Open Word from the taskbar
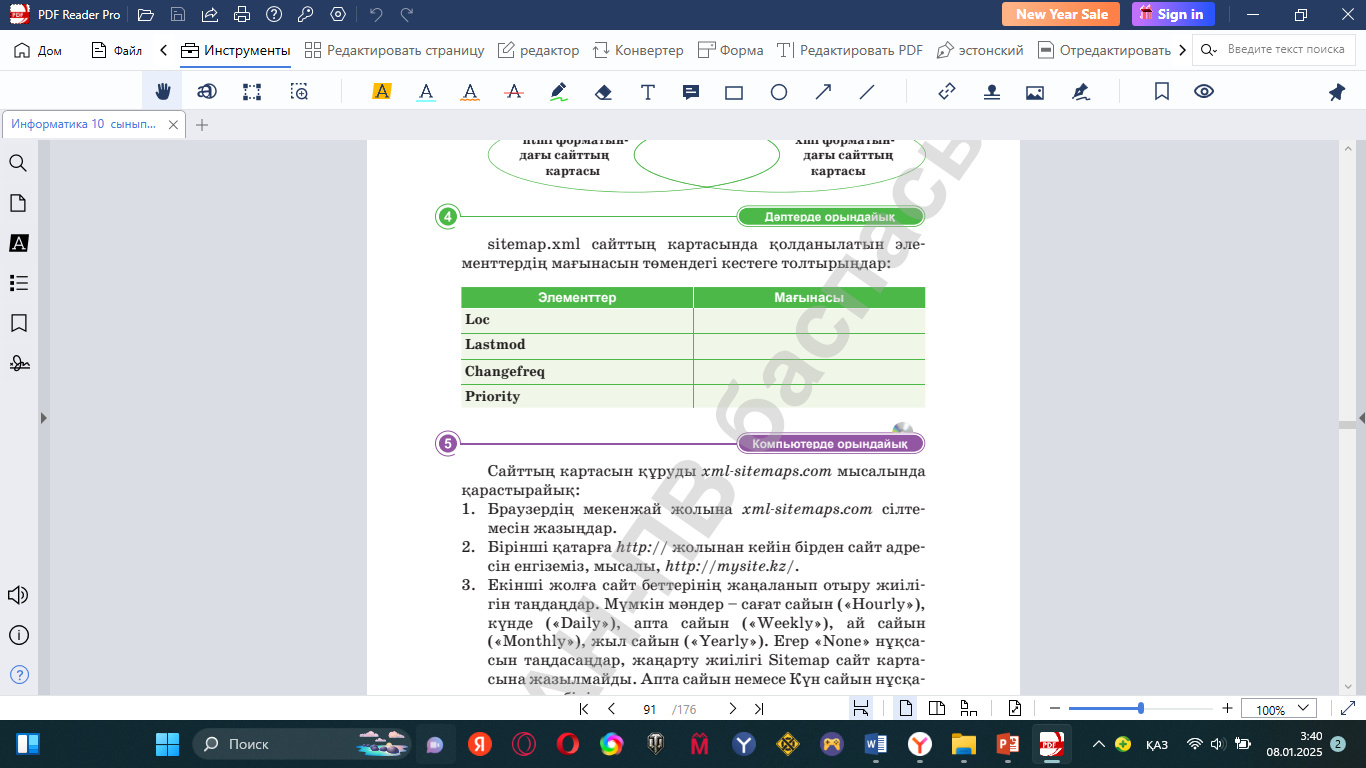 coord(876,744)
